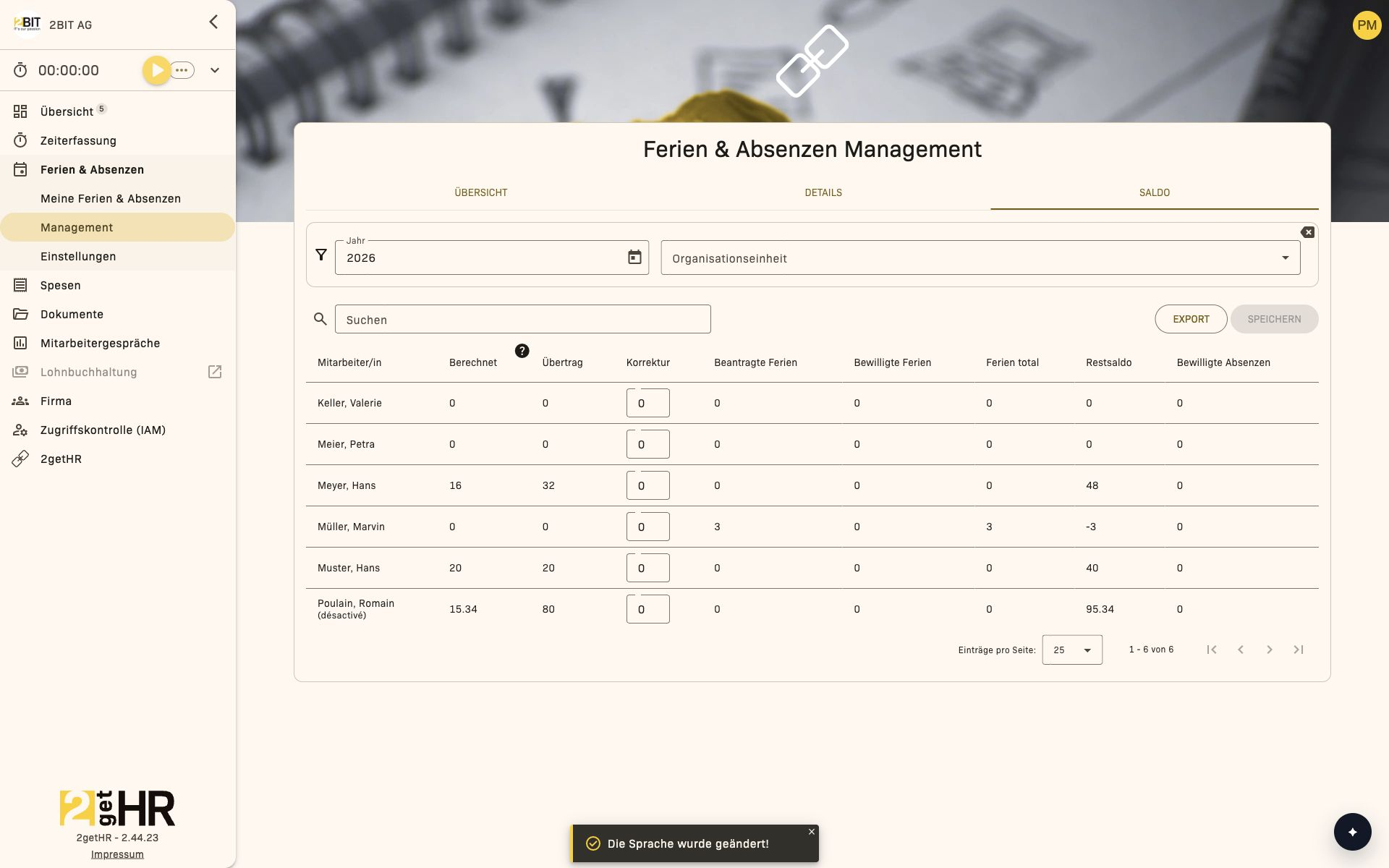
Task: Open Einstellungen under Ferien & Absenzen
Action: point(117,256)
